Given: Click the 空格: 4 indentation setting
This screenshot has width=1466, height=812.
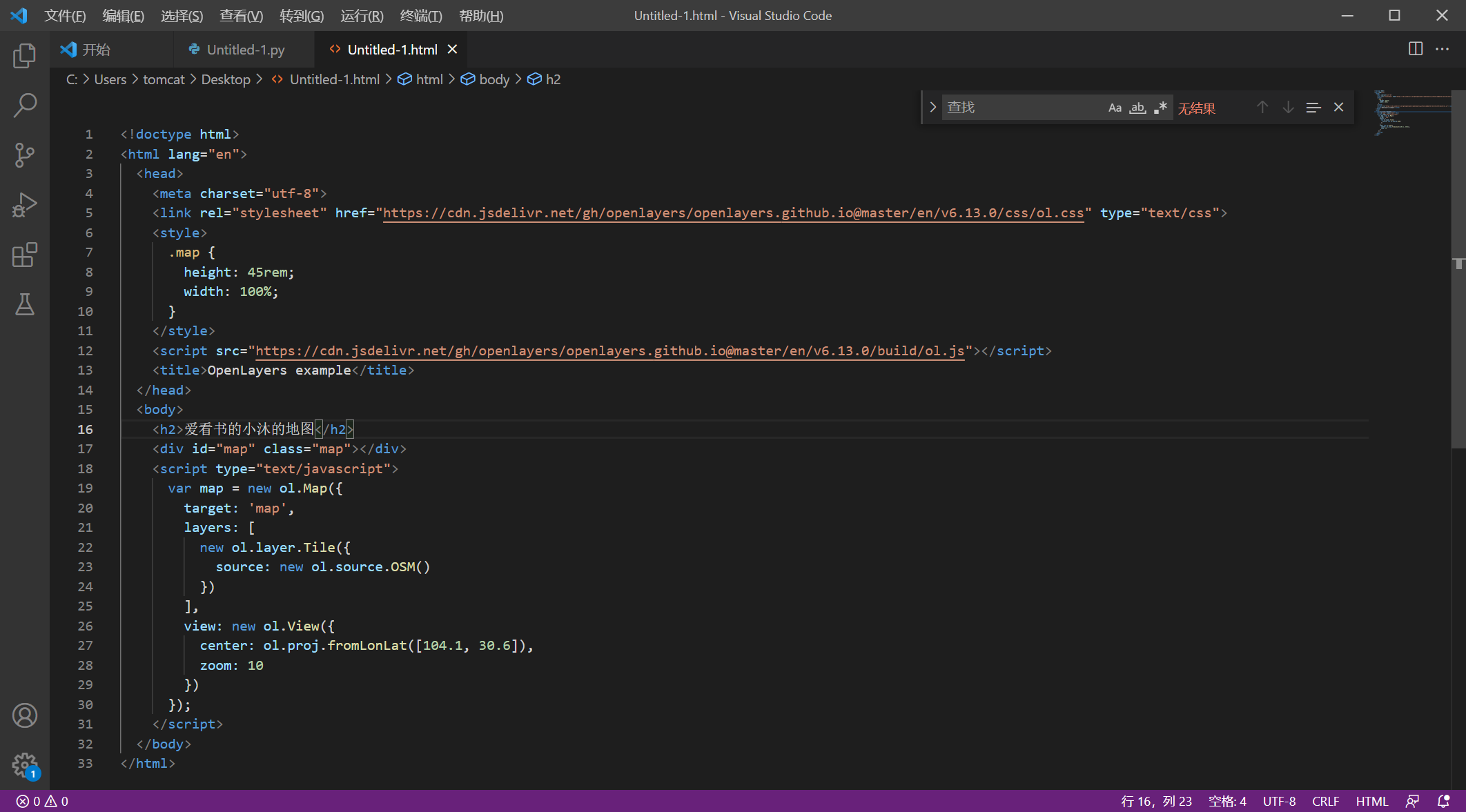Looking at the screenshot, I should (x=1227, y=801).
